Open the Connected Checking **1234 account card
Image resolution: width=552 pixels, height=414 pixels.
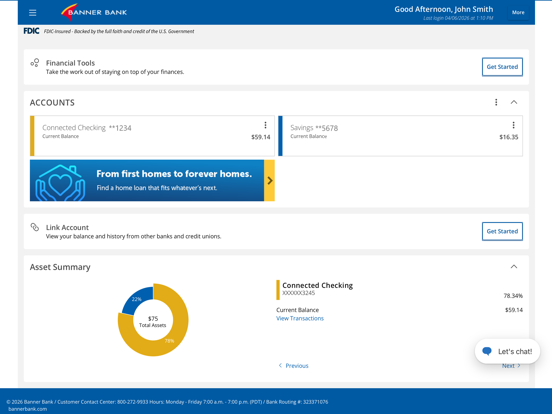coord(152,136)
